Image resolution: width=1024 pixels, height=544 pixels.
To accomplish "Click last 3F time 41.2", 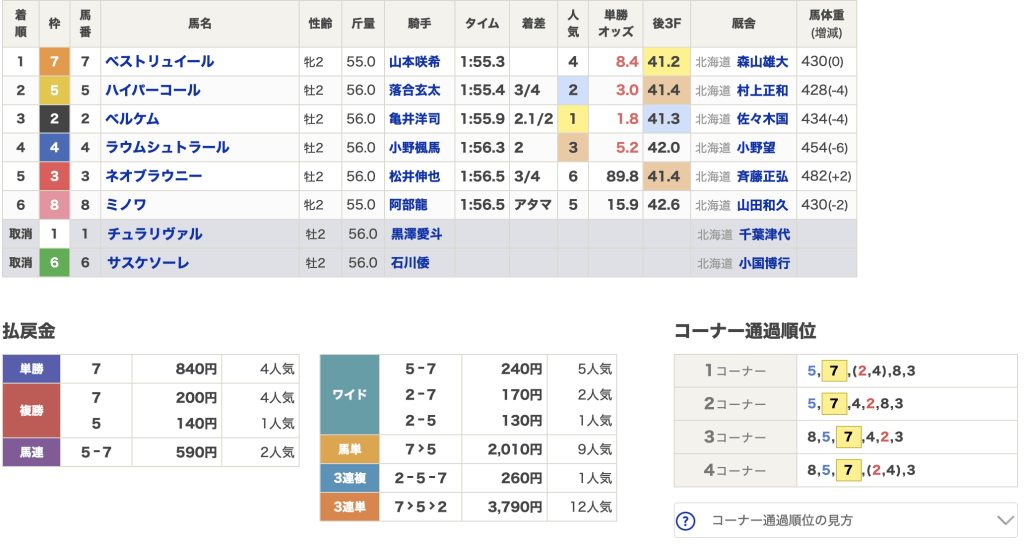I will pos(664,61).
